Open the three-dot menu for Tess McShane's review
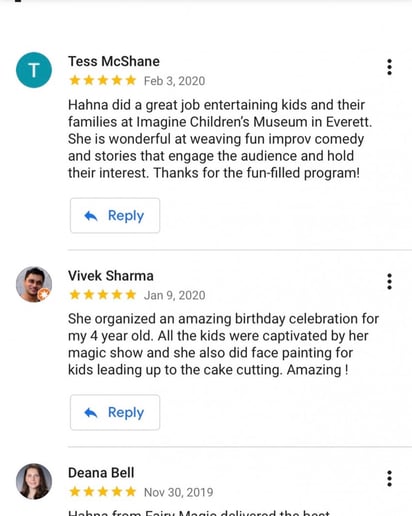Image resolution: width=412 pixels, height=516 pixels. (389, 67)
